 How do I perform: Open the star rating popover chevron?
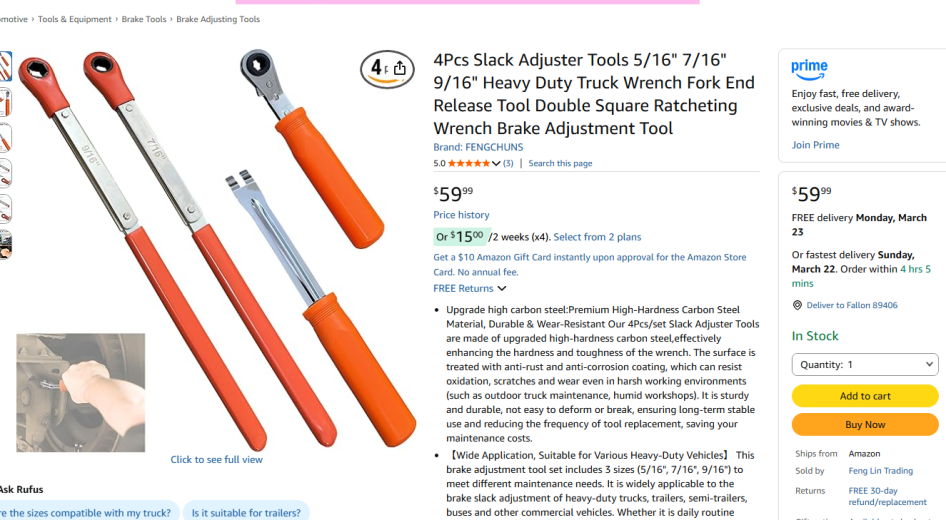click(496, 163)
